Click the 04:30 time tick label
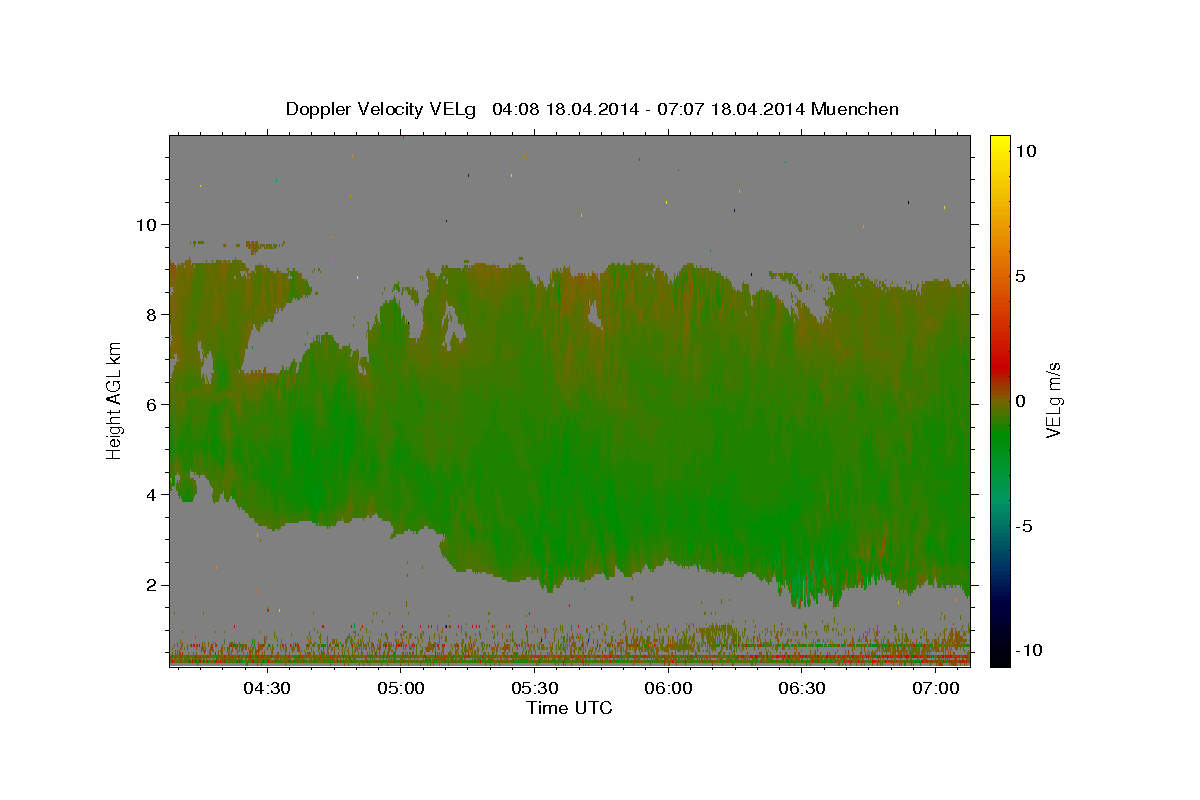 click(x=267, y=689)
